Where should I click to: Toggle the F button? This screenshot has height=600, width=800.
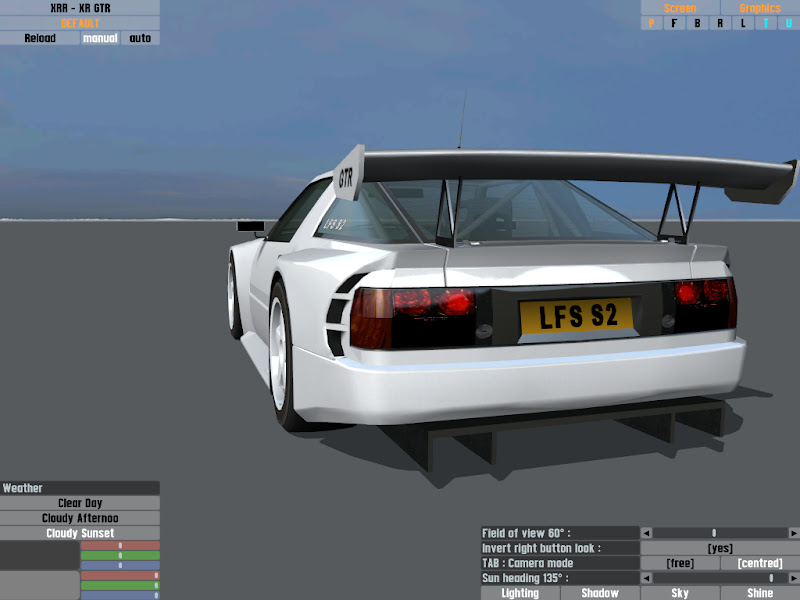click(x=674, y=23)
